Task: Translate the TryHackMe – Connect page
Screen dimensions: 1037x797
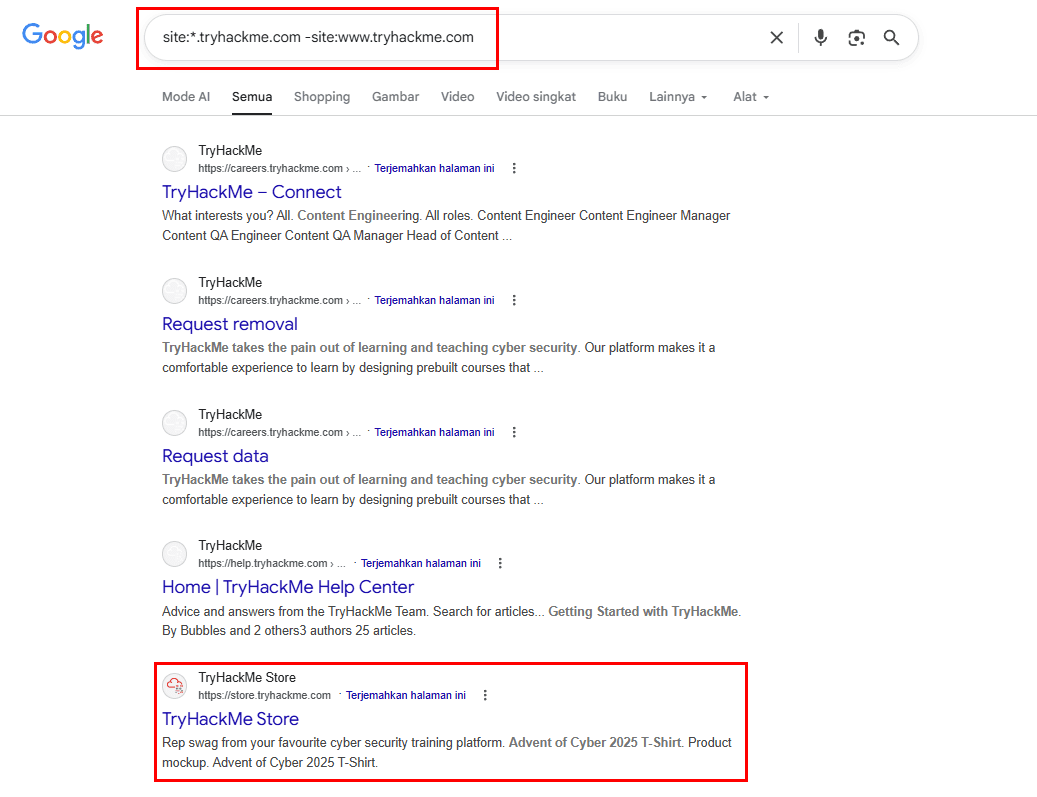Action: (x=434, y=168)
